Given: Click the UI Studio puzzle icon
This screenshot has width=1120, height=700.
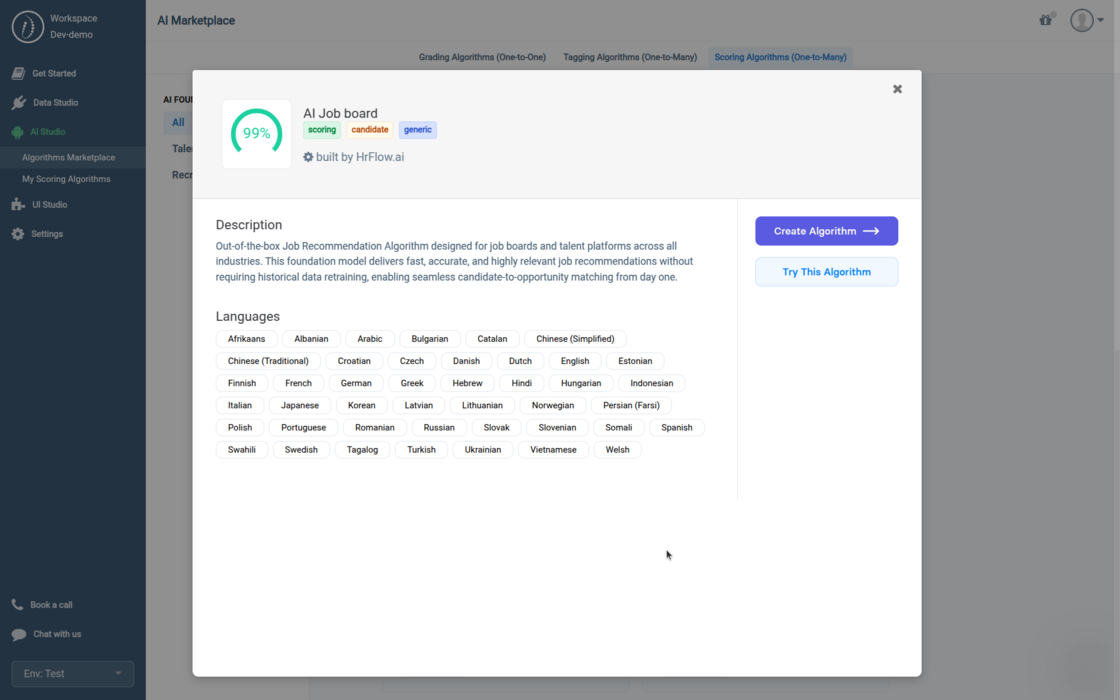Looking at the screenshot, I should [x=18, y=204].
